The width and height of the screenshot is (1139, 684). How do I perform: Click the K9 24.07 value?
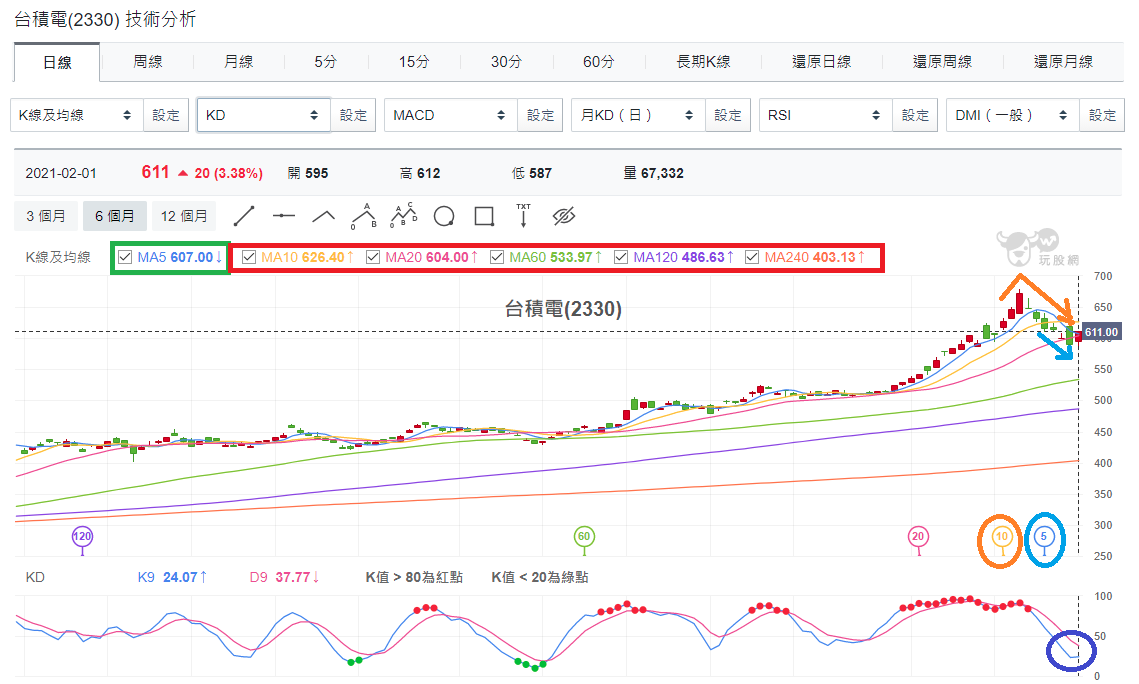click(173, 577)
